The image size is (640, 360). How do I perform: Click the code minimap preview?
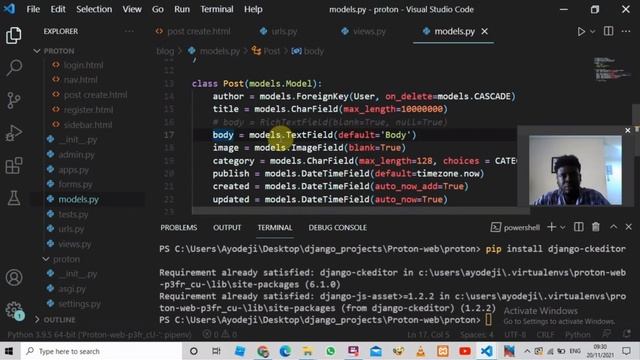tap(611, 69)
